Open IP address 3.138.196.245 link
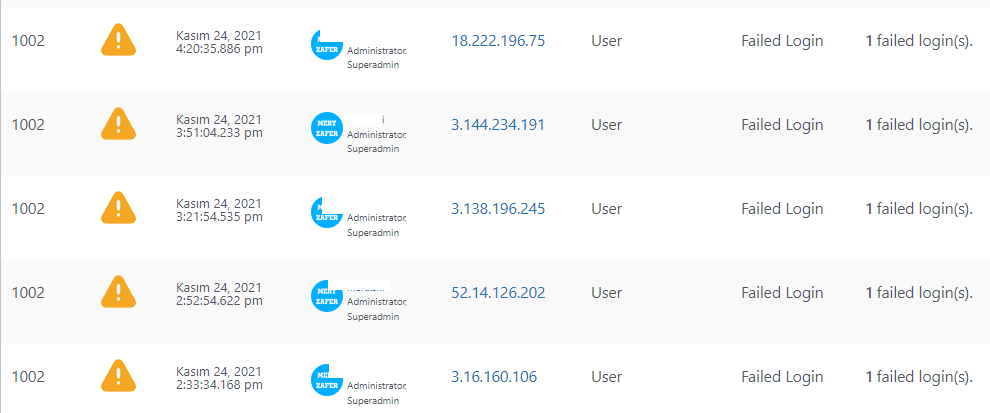This screenshot has width=990, height=413. click(498, 209)
